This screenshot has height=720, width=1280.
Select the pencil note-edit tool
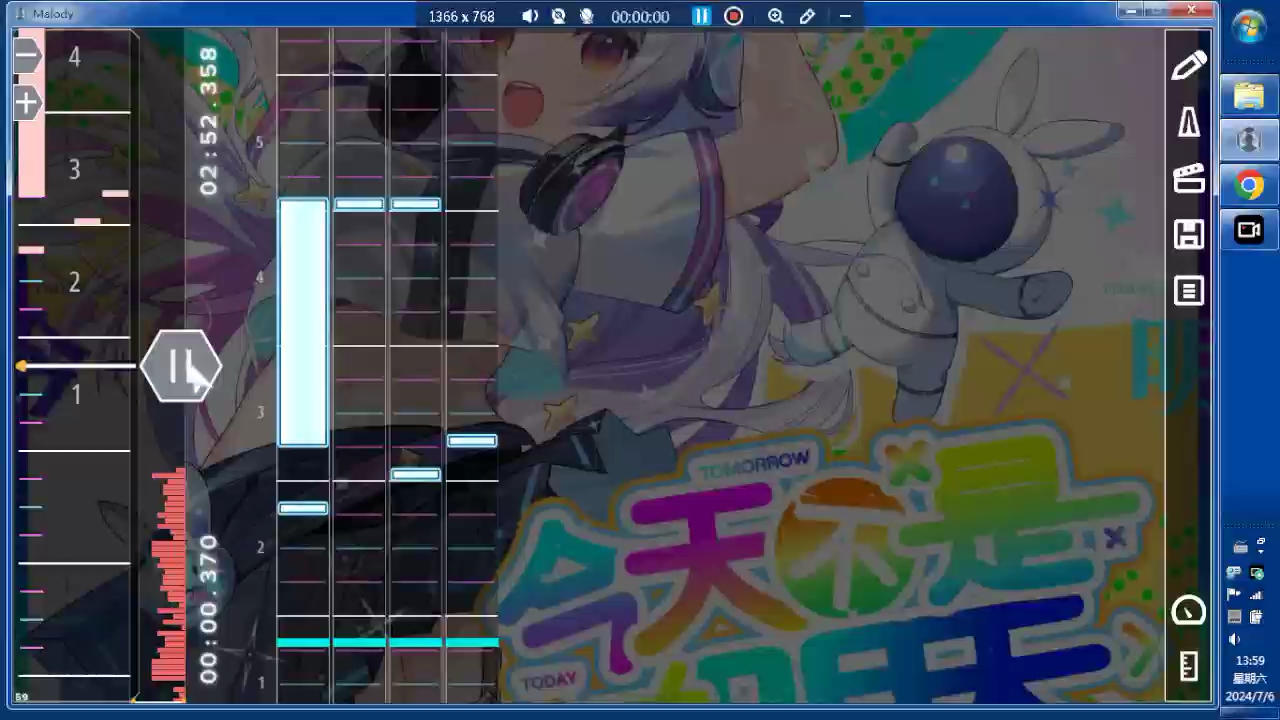click(x=1189, y=66)
